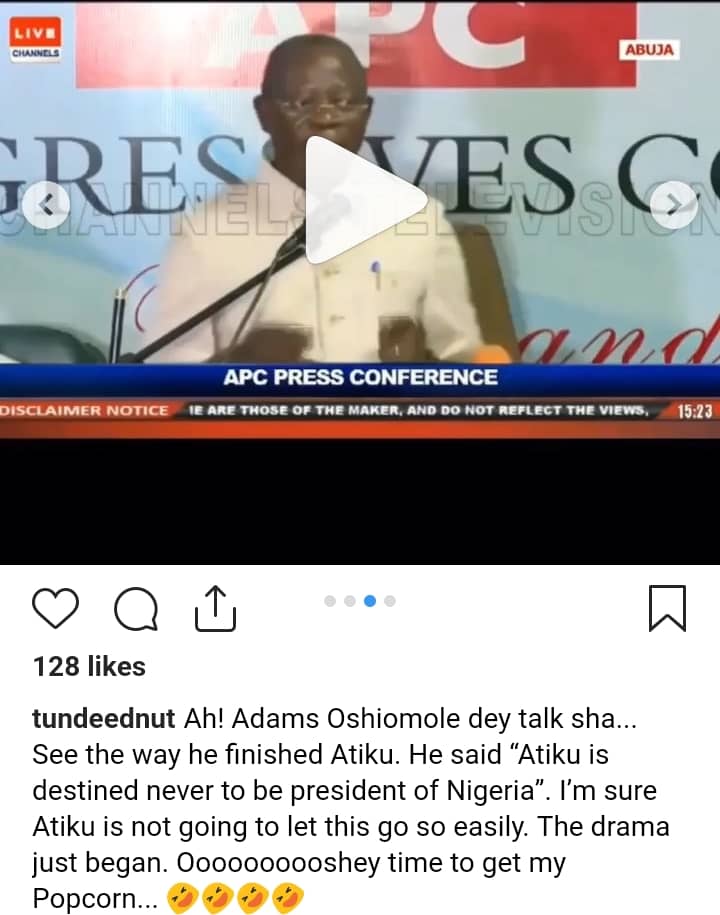Tap the 15:23 clock on ticker
Viewport: 720px width, 915px height.
[695, 411]
